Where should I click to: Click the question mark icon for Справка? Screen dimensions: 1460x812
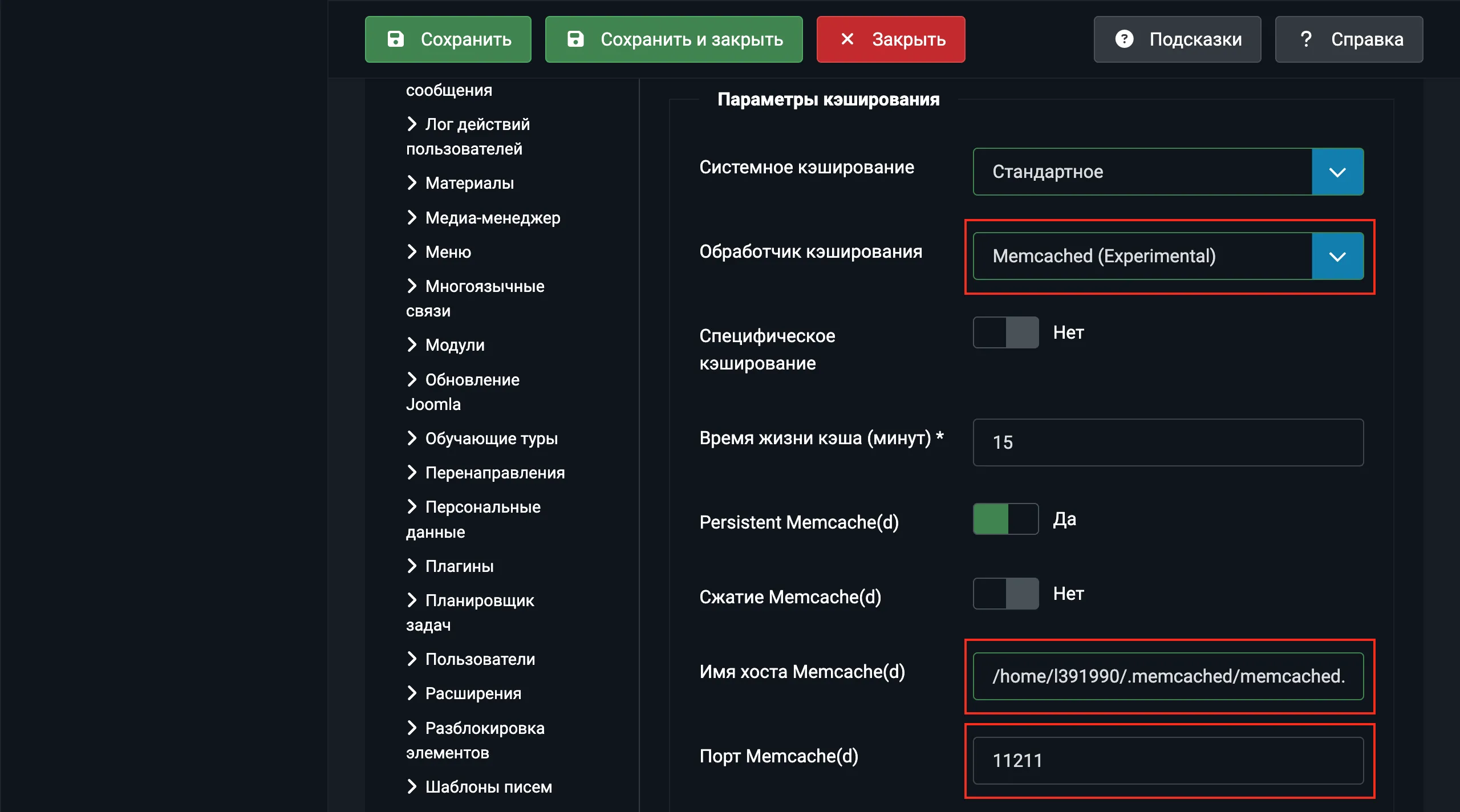pos(1306,39)
